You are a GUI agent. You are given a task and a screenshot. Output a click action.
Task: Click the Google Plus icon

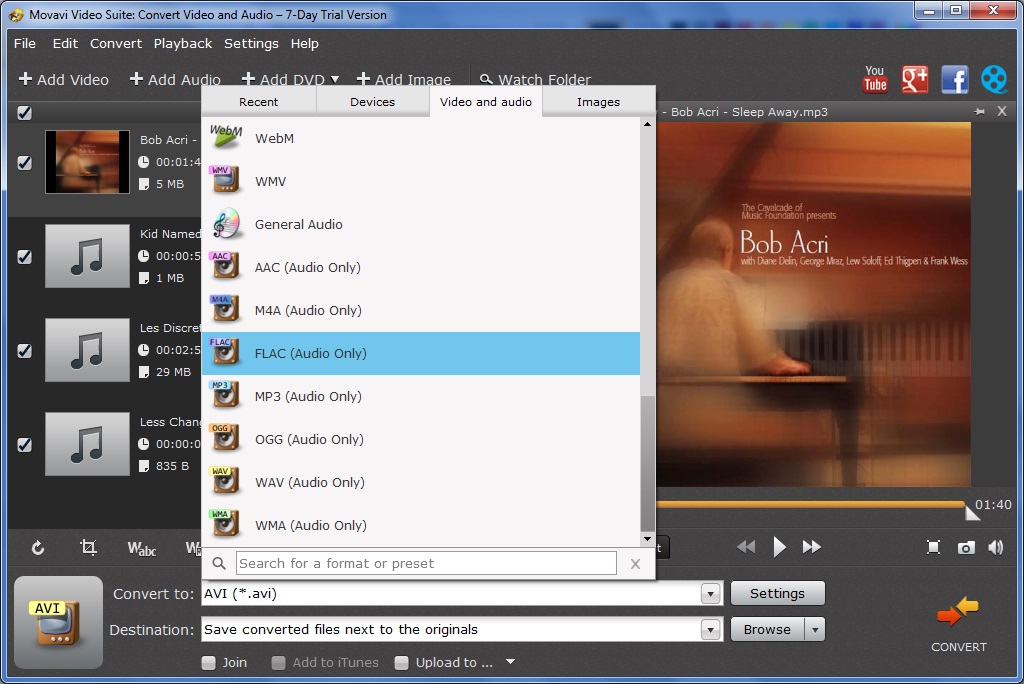pos(914,79)
